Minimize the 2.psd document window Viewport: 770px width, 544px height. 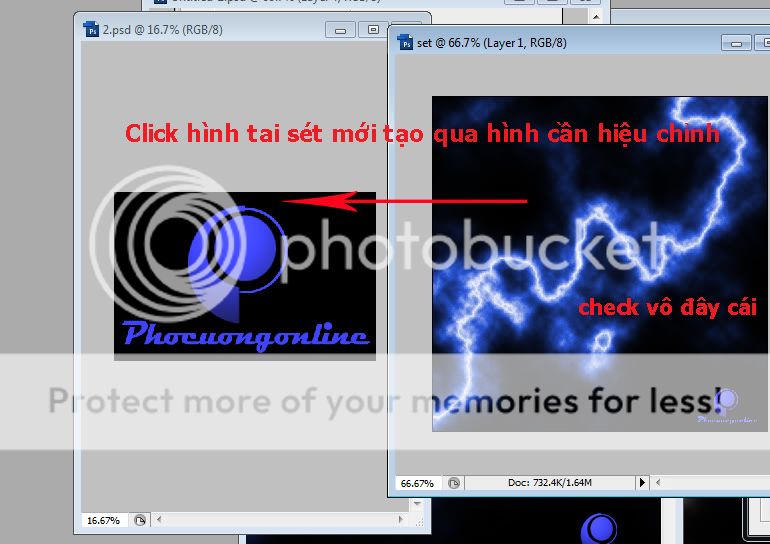(x=340, y=30)
